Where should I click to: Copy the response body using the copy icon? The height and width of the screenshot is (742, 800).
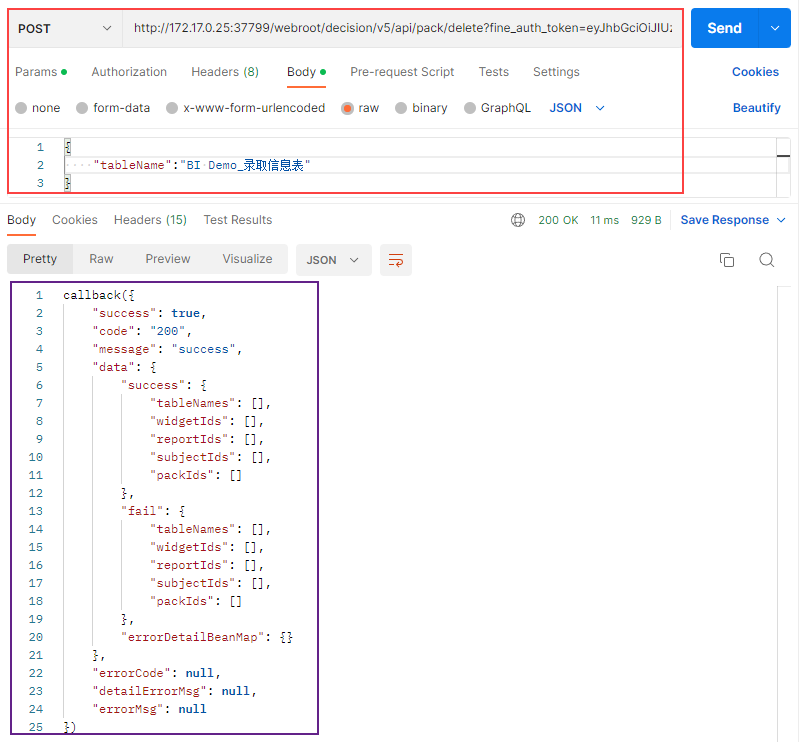pyautogui.click(x=727, y=260)
